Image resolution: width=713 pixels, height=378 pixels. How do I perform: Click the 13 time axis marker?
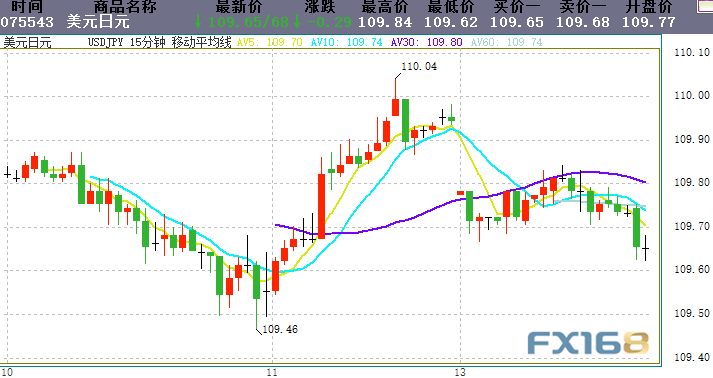pos(460,373)
